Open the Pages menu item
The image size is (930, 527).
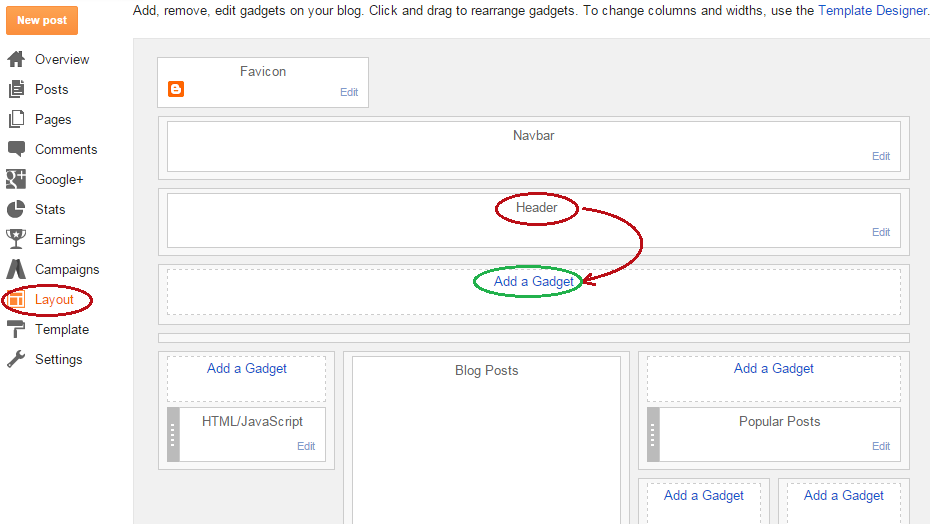[x=53, y=120]
